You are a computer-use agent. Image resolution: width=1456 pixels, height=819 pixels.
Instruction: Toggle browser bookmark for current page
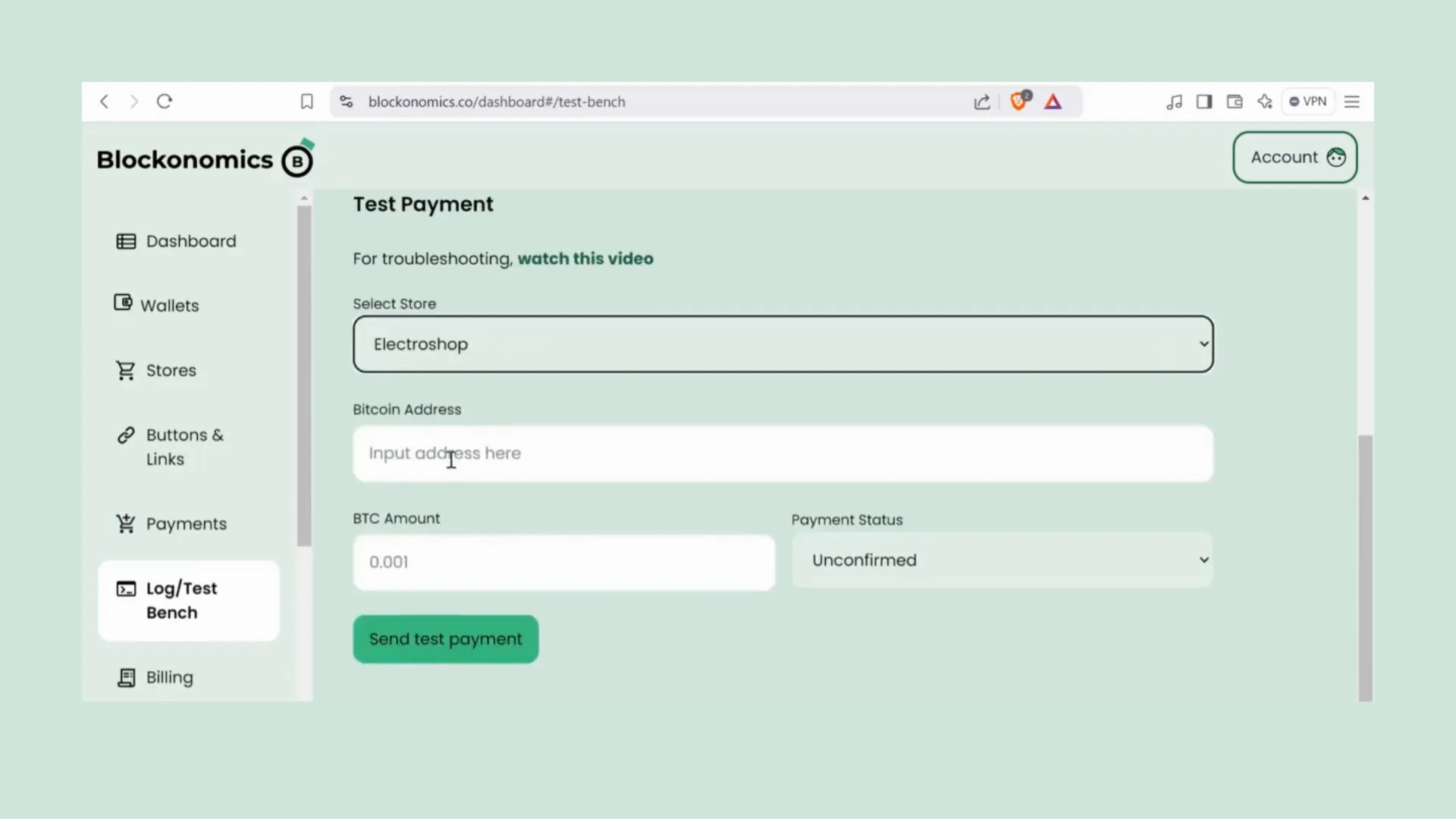tap(307, 101)
